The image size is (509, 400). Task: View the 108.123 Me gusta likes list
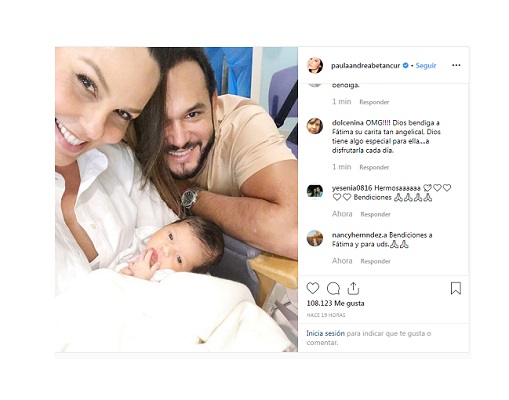335,303
